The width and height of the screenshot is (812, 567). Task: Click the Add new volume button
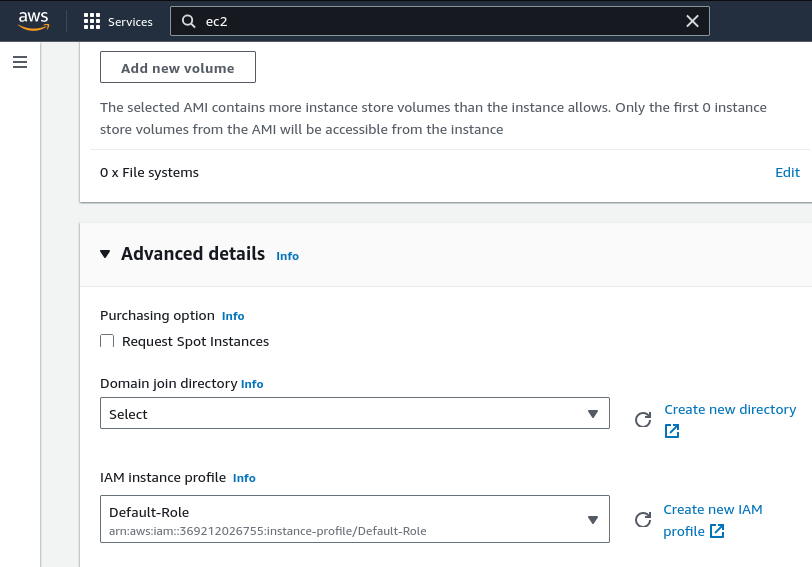178,67
